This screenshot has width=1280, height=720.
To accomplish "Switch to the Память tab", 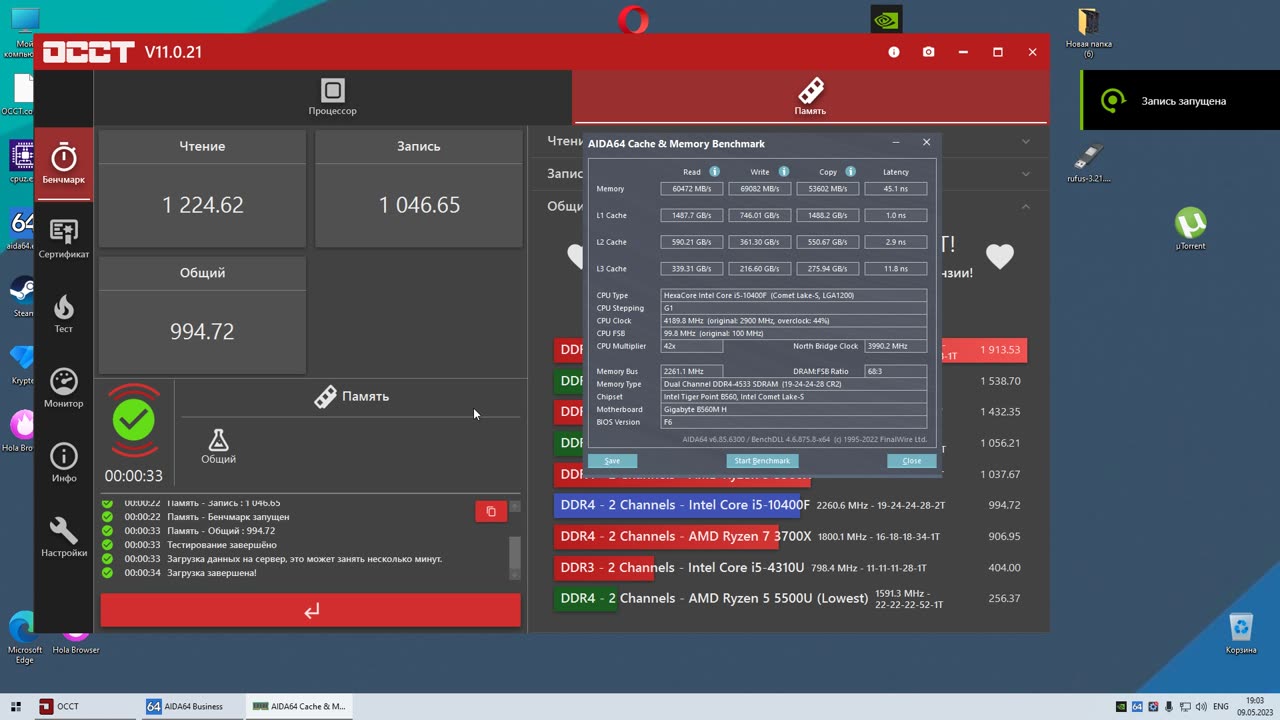I will pyautogui.click(x=810, y=97).
